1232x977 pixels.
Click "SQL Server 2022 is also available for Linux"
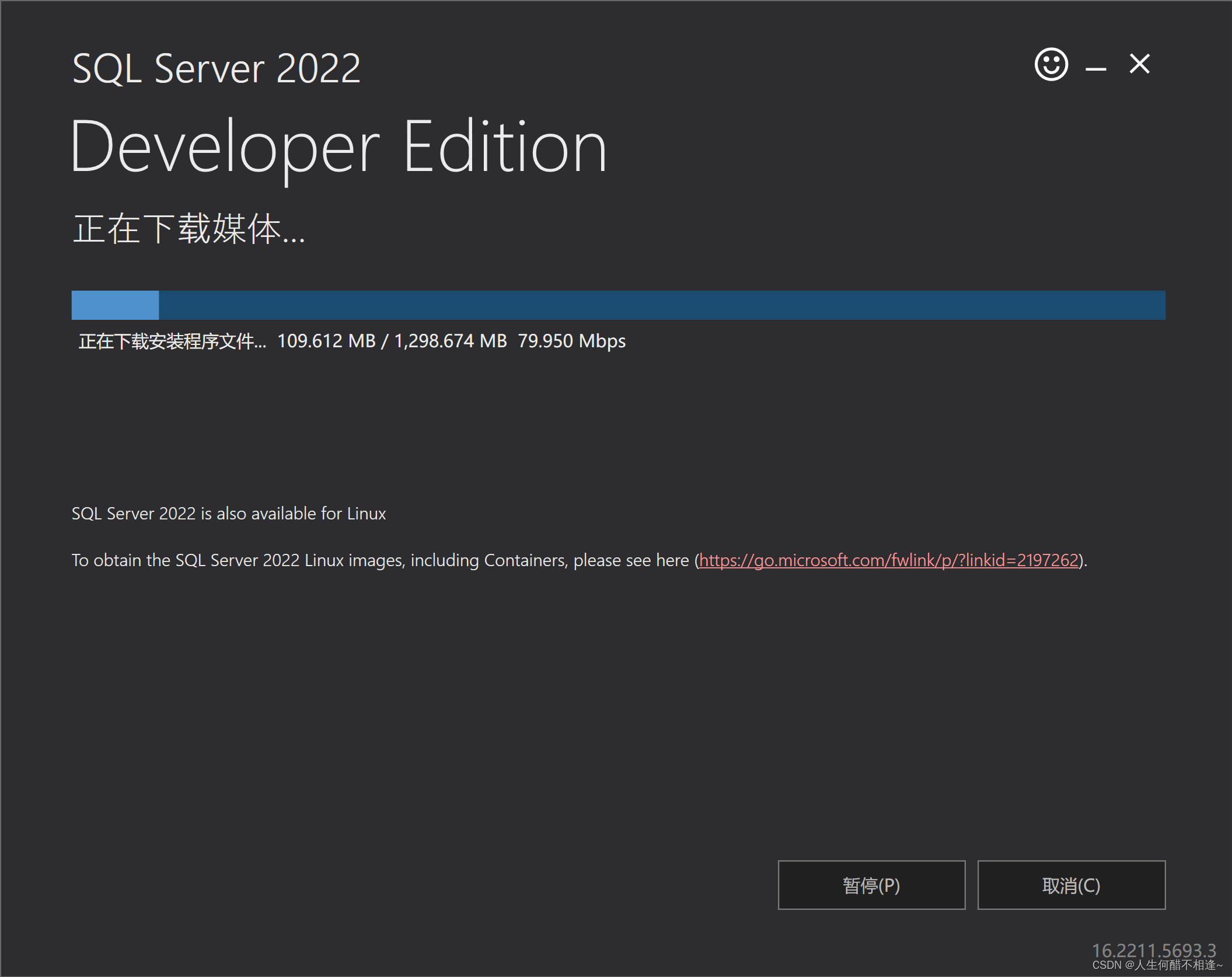click(x=228, y=514)
